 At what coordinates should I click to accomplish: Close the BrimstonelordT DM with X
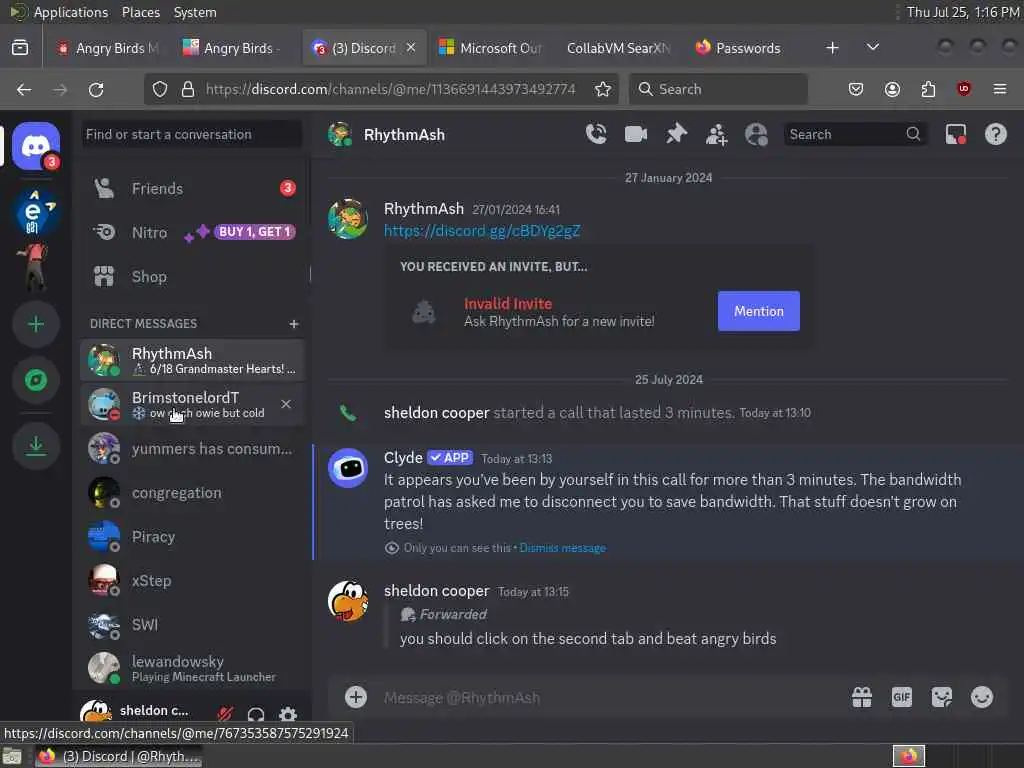click(286, 404)
